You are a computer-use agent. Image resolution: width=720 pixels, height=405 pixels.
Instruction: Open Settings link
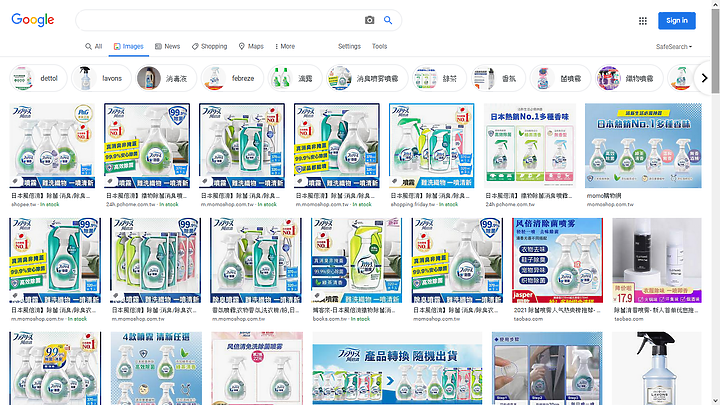(349, 46)
